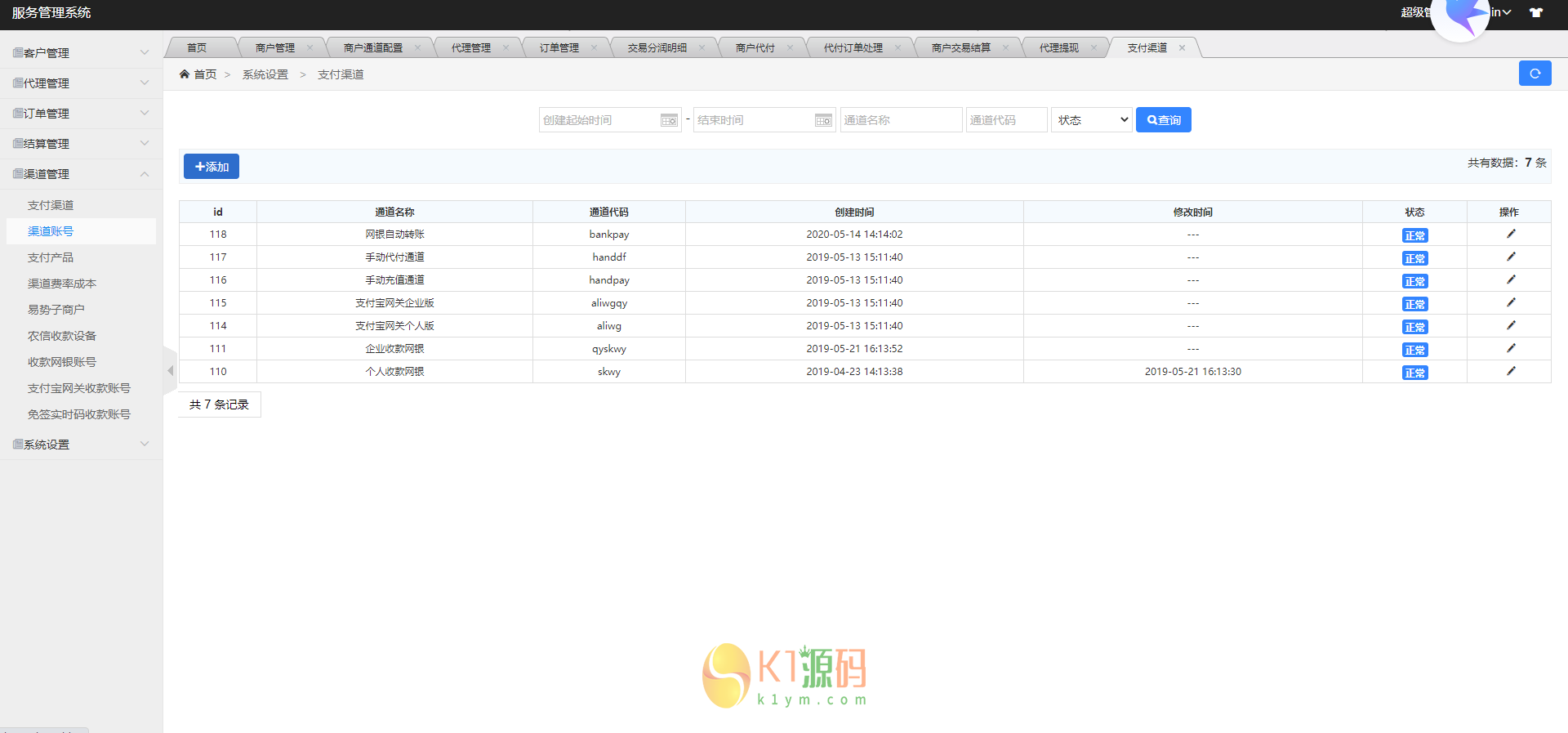Click the t-shirt theme icon

[1536, 12]
